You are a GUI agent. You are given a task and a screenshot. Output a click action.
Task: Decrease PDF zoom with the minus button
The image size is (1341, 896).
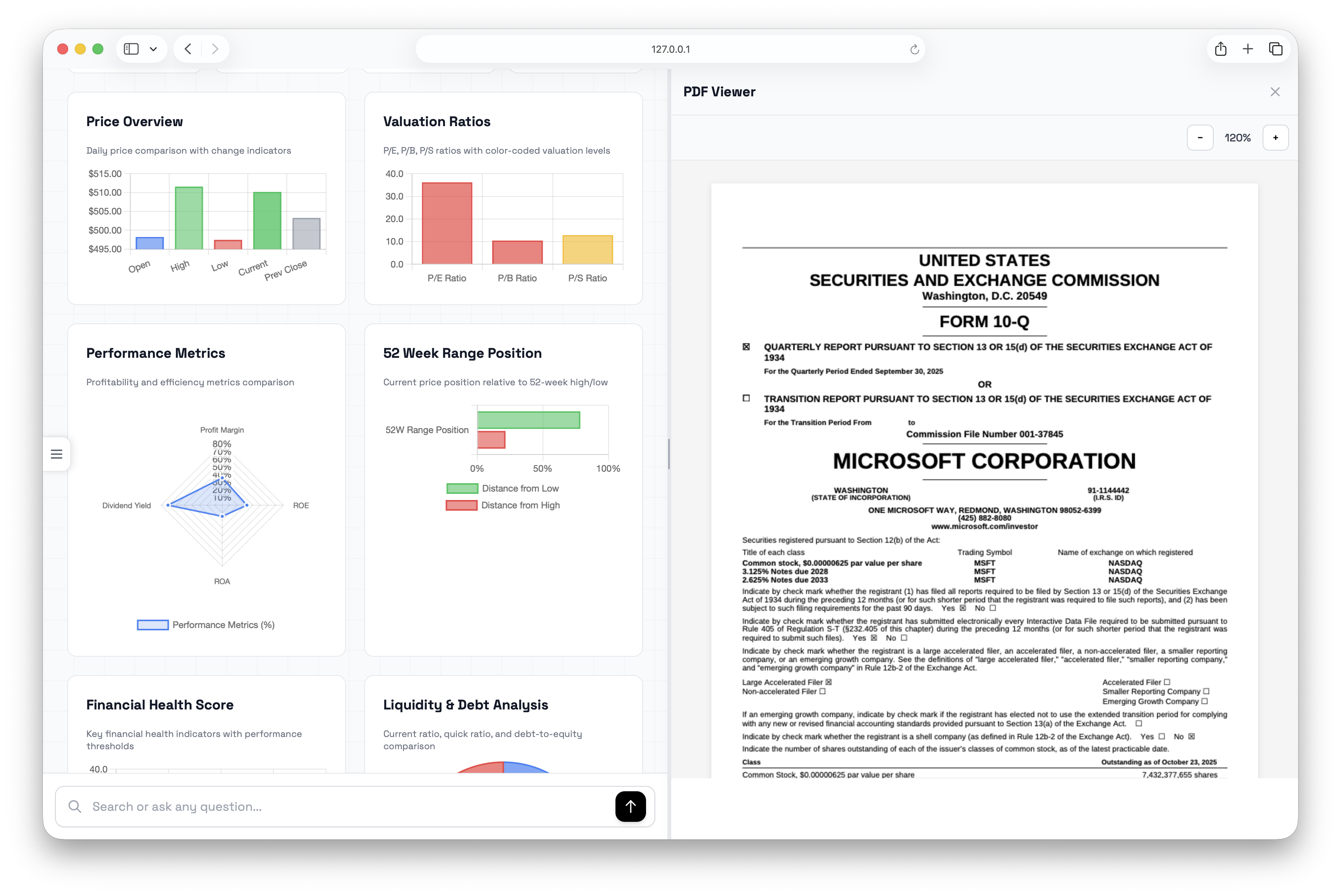1200,138
